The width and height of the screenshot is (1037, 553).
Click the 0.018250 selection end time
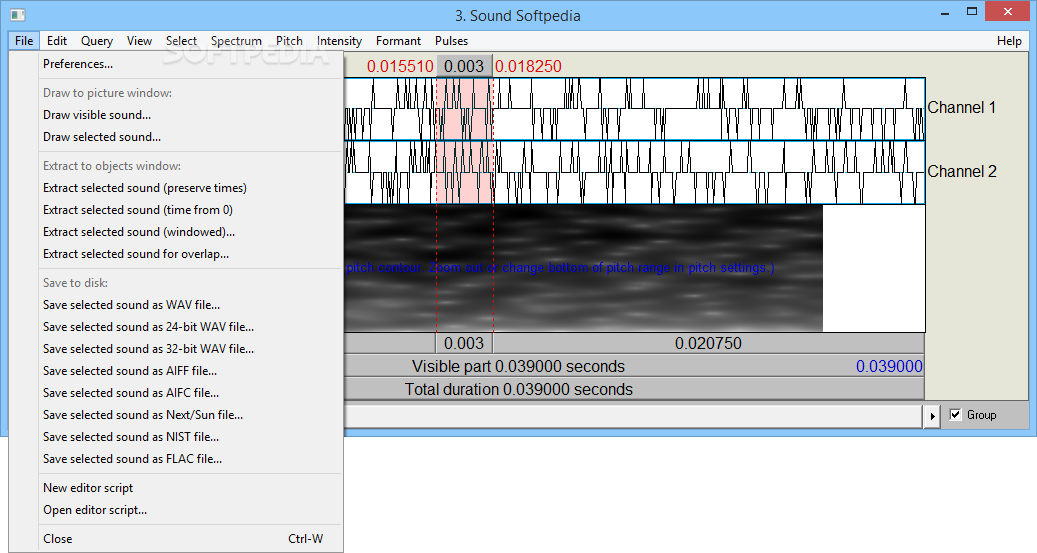(528, 66)
